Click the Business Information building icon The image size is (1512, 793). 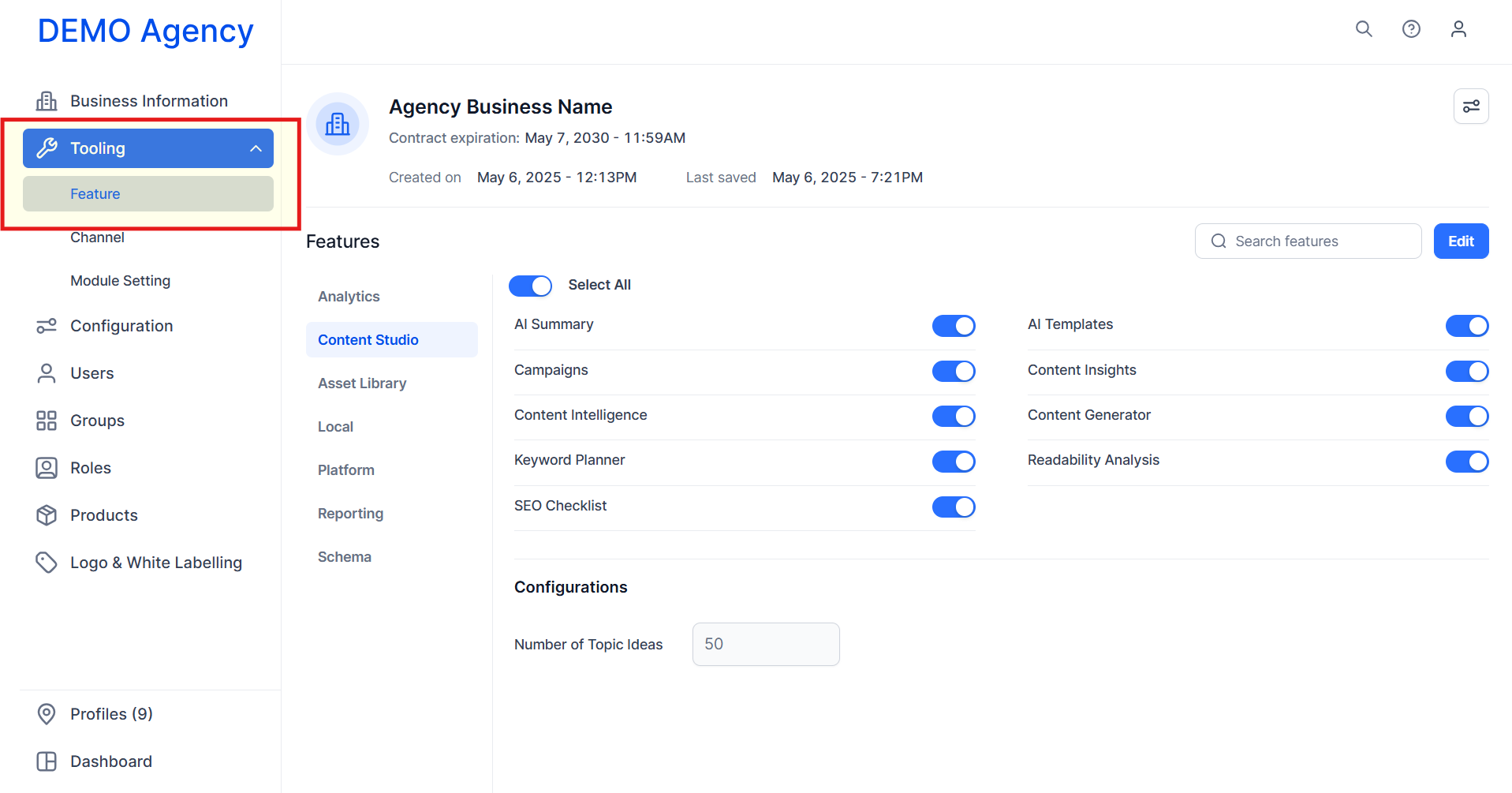(47, 101)
